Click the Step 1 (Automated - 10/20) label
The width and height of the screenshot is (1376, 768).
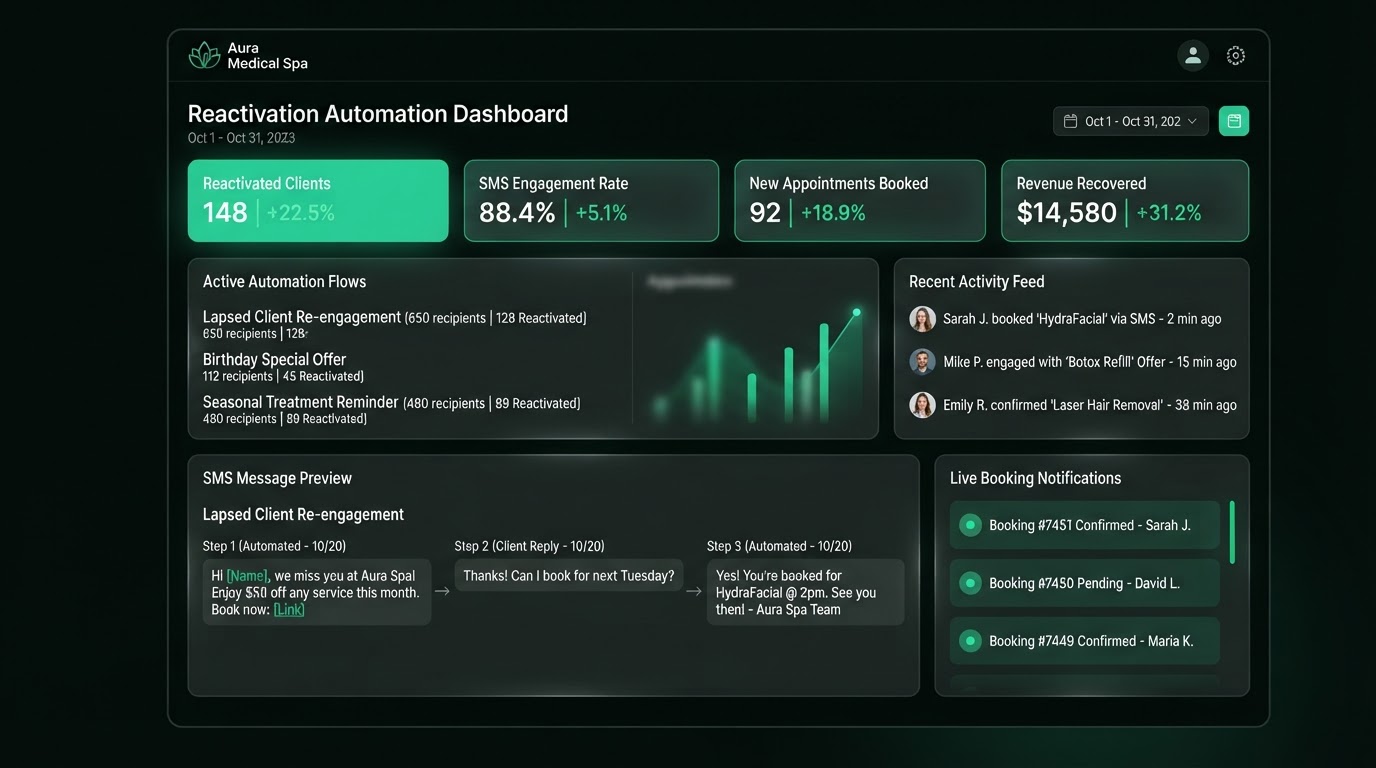tap(275, 546)
